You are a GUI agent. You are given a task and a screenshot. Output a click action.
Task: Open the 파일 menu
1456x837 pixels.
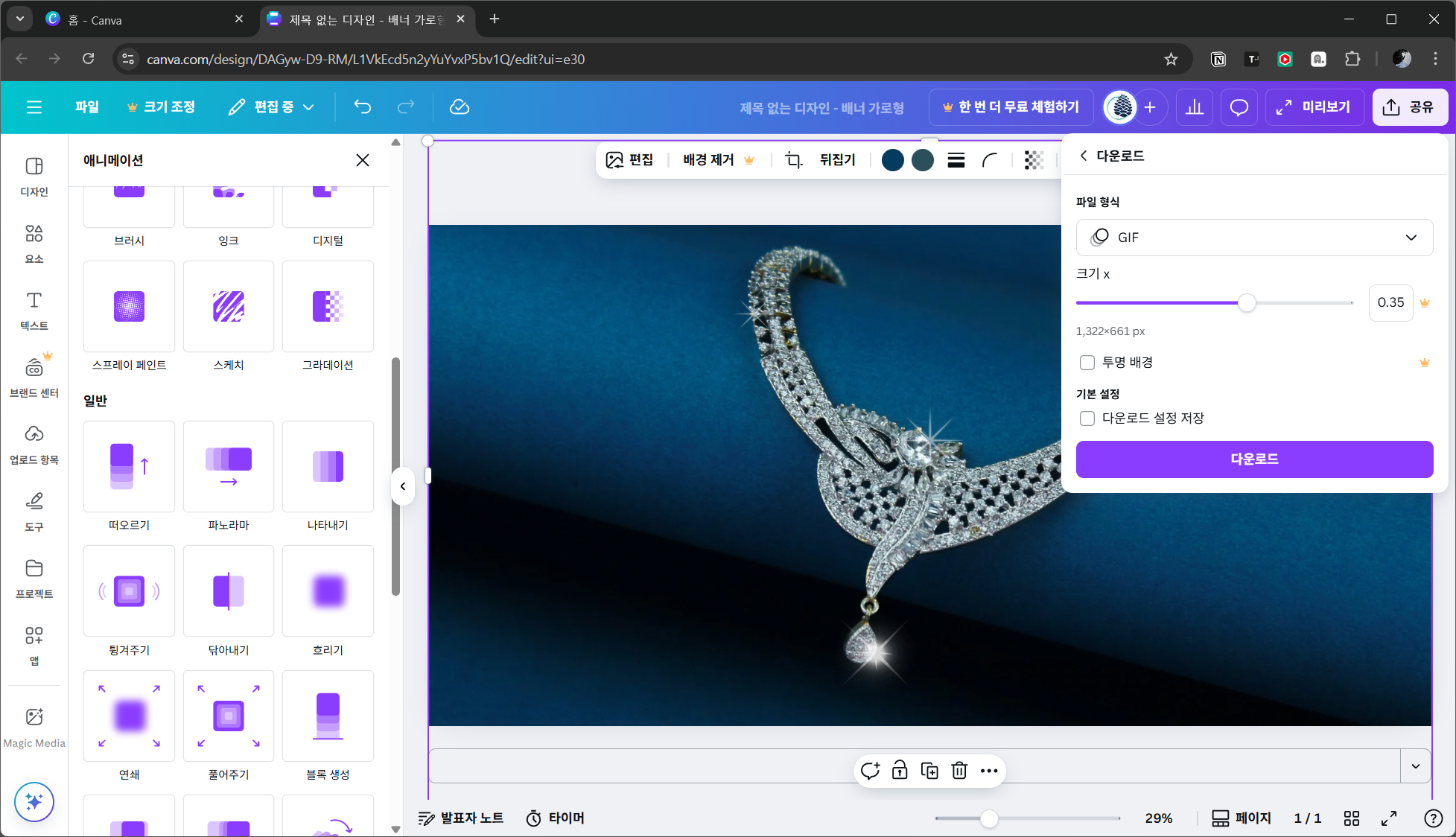coord(87,107)
